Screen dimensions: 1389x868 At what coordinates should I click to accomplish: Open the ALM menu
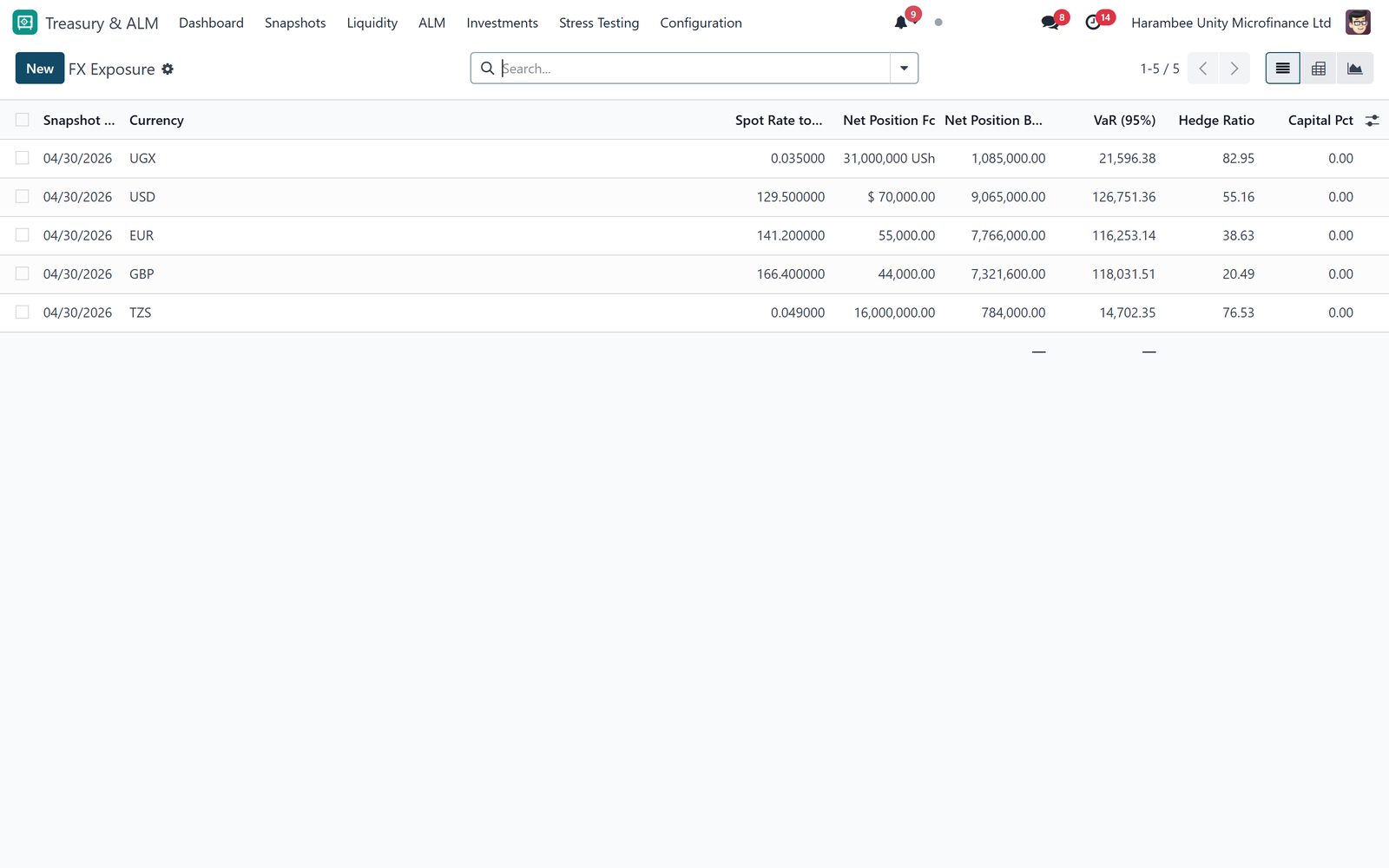pos(431,23)
